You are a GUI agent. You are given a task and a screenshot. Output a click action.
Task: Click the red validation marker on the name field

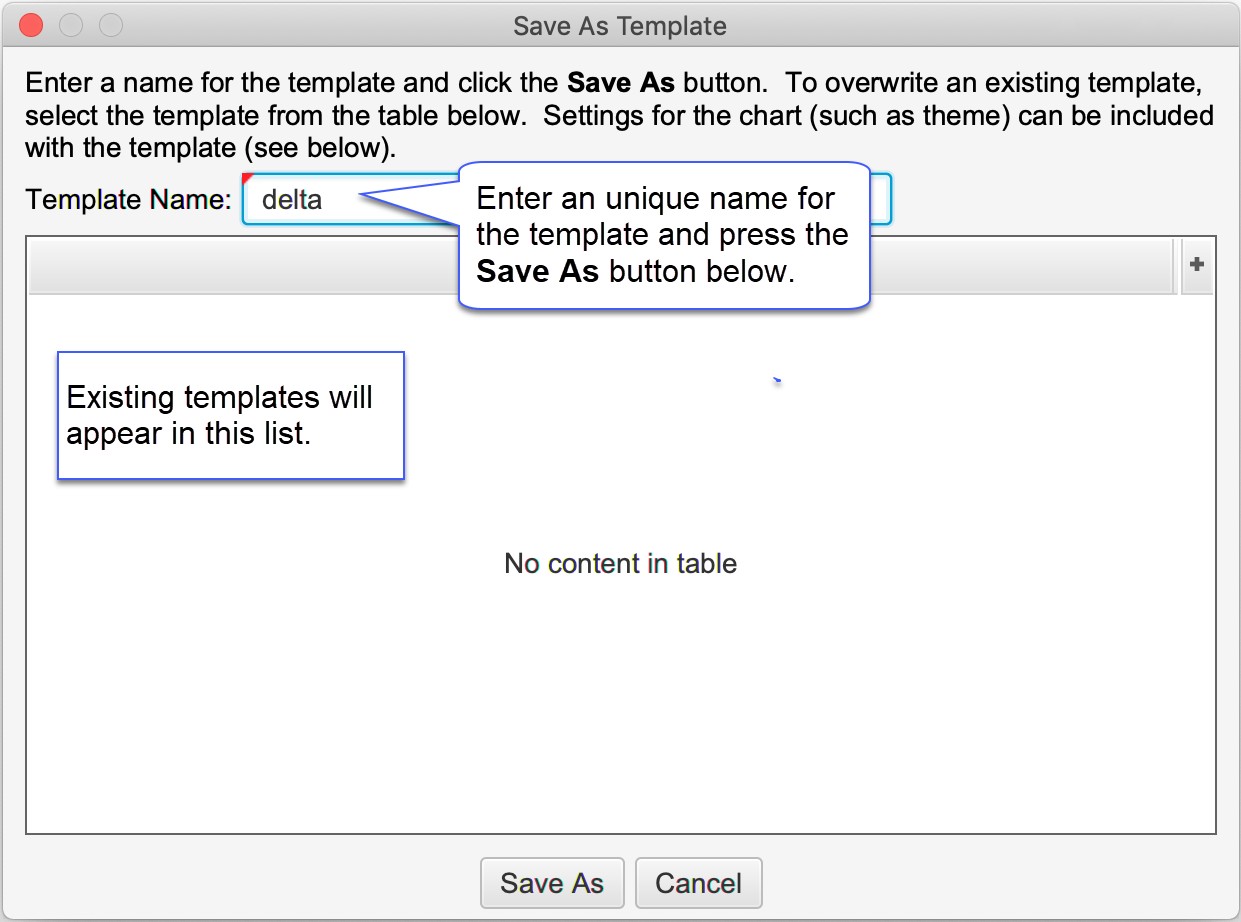(247, 178)
